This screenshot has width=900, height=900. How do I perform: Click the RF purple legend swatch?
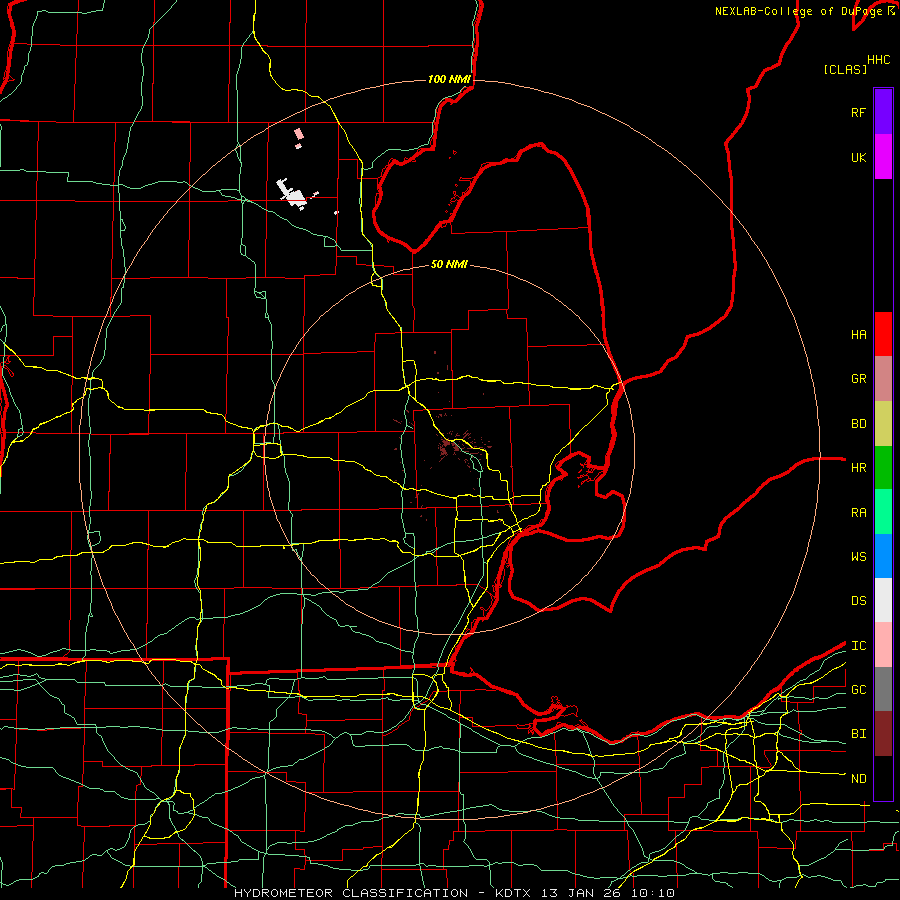(883, 112)
